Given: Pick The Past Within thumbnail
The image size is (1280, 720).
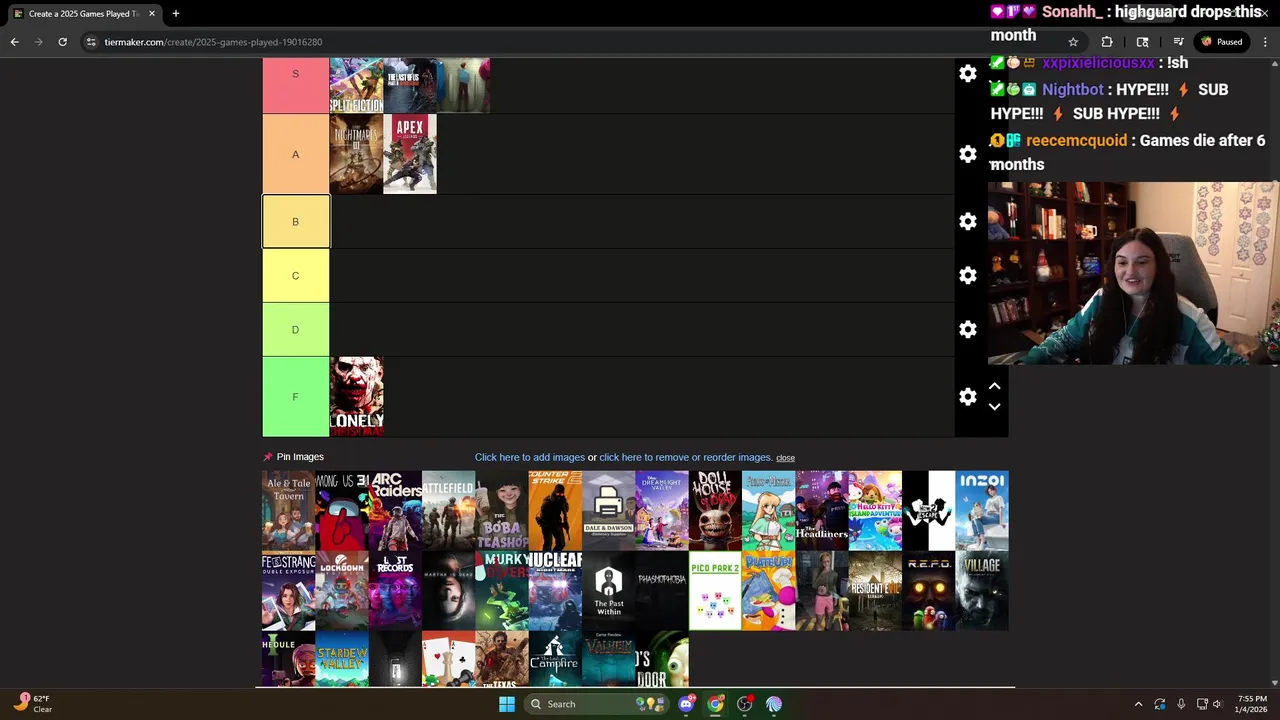Looking at the screenshot, I should tap(608, 591).
